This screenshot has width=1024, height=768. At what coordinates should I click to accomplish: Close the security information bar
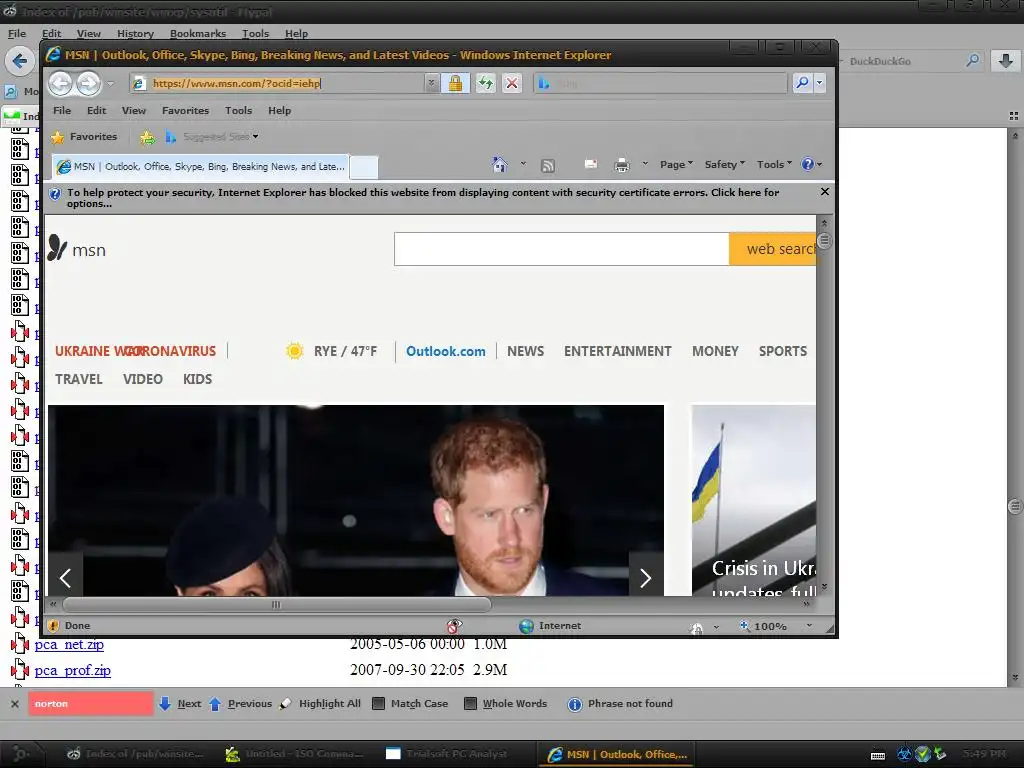[x=825, y=192]
